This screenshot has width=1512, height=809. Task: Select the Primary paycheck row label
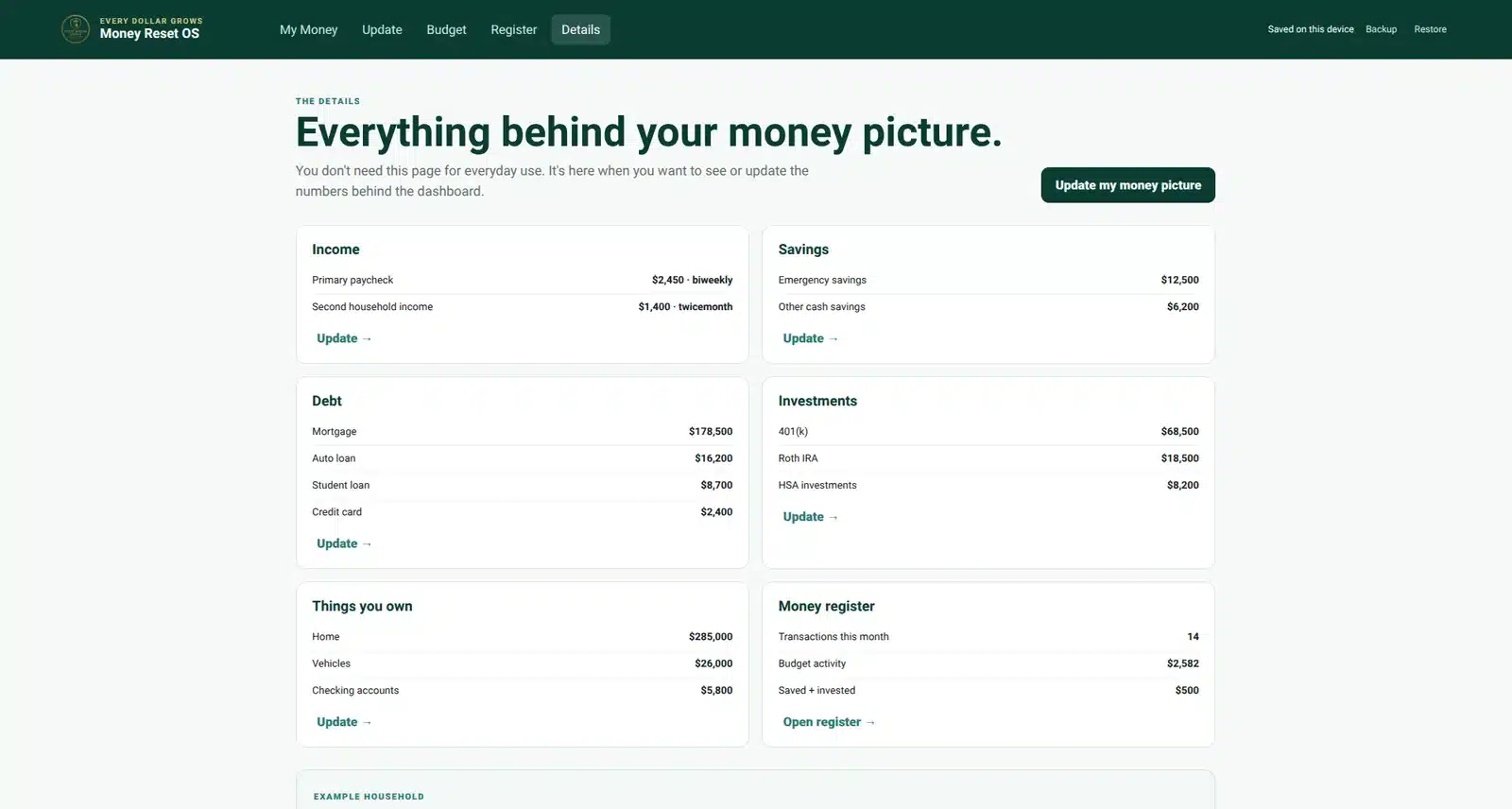point(352,280)
